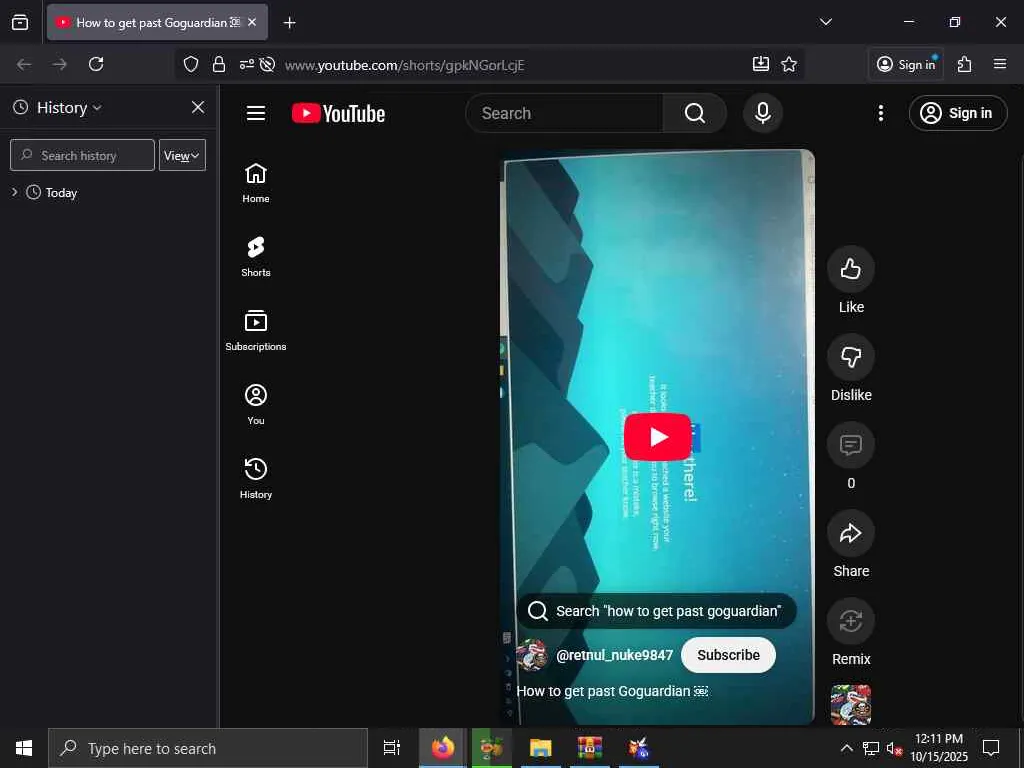Reload the current page

tap(96, 64)
